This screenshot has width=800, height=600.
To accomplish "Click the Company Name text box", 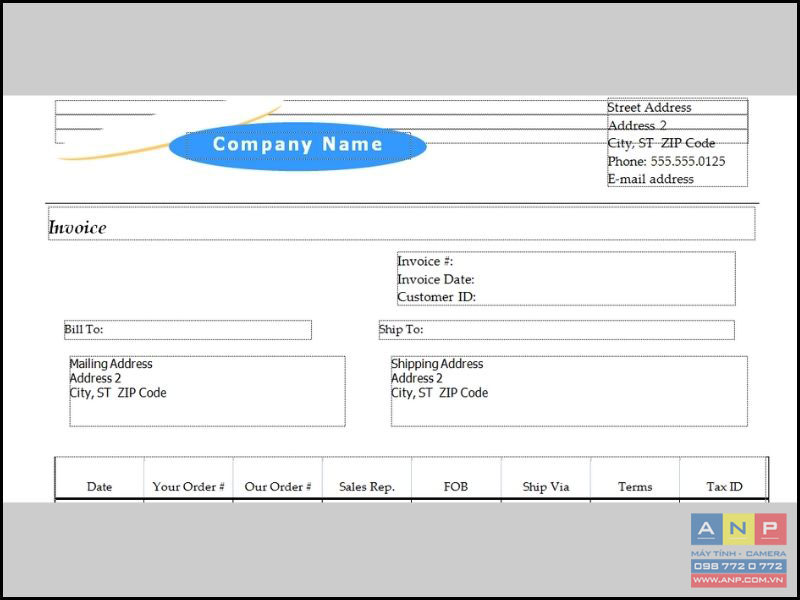I will point(298,145).
